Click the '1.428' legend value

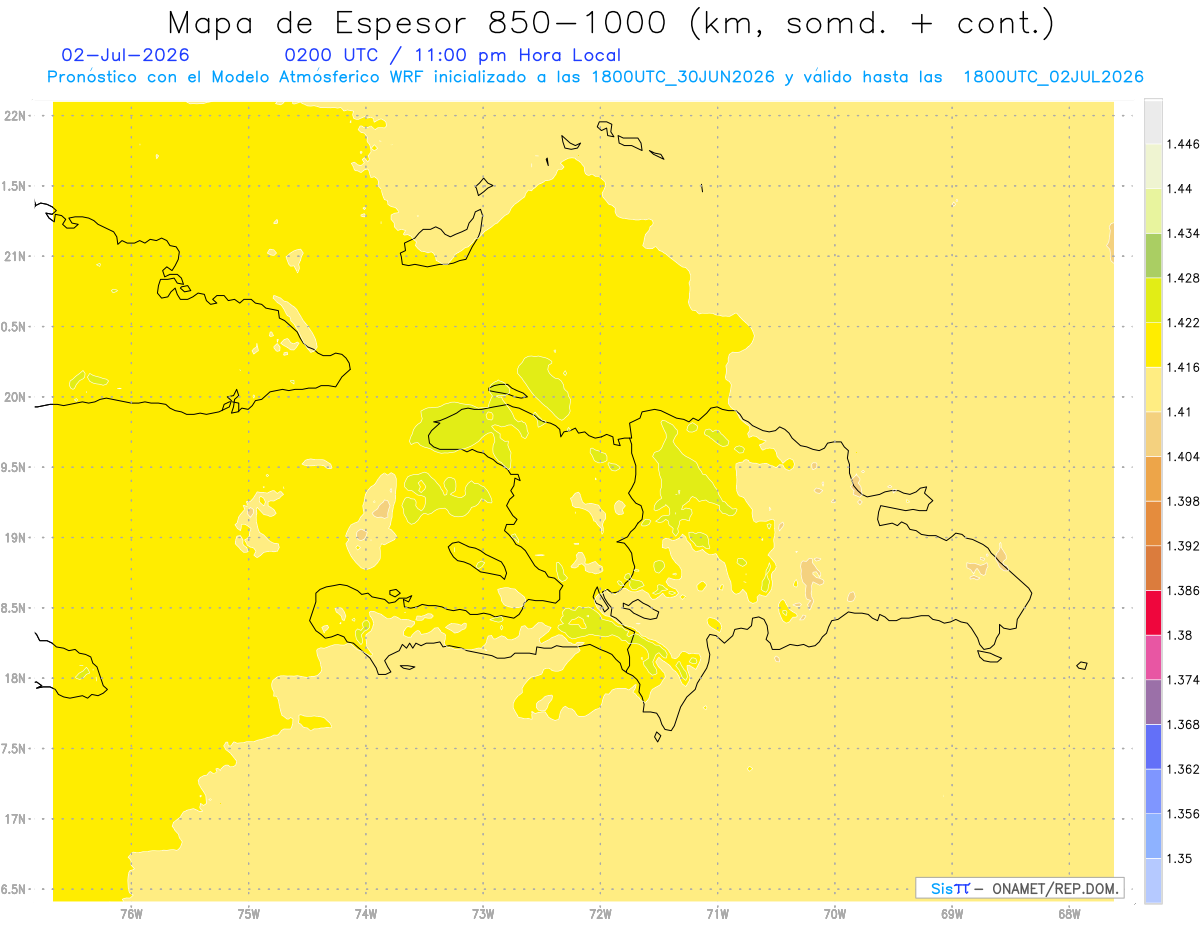[x=1183, y=278]
